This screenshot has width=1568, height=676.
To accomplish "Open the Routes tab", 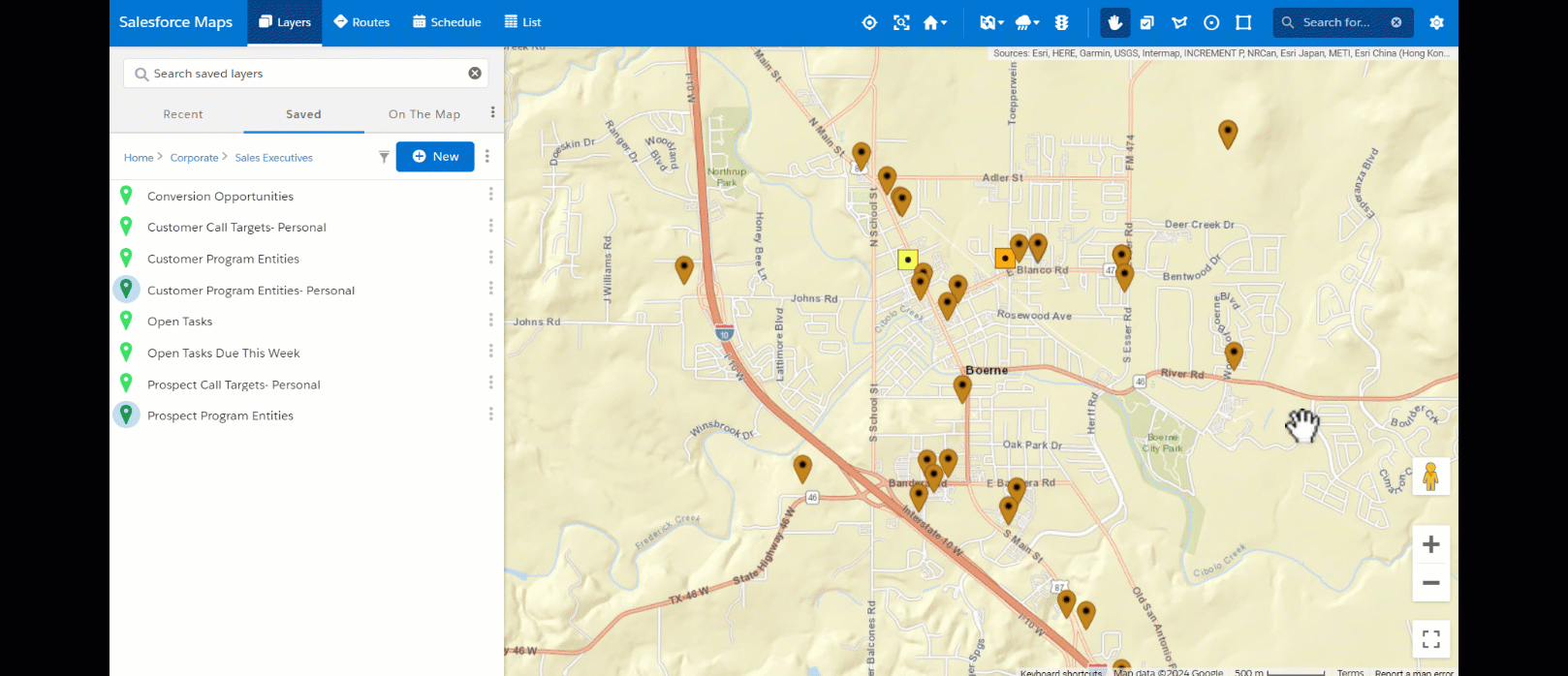I will pos(361,22).
